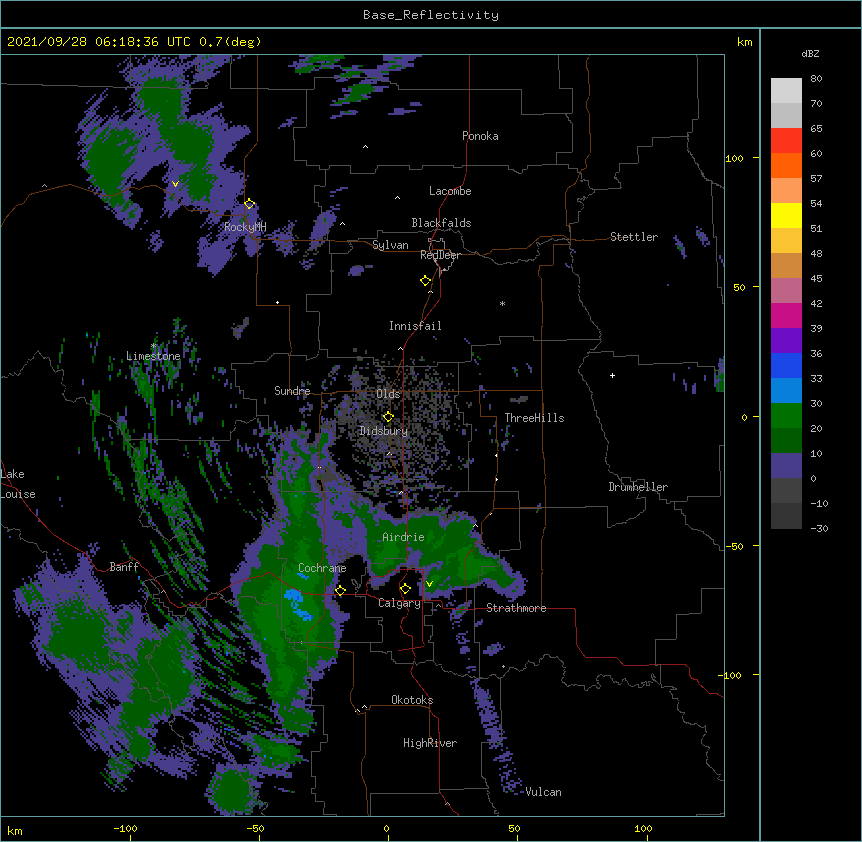Click the yellow diamond marker south of RedDeer

[426, 281]
